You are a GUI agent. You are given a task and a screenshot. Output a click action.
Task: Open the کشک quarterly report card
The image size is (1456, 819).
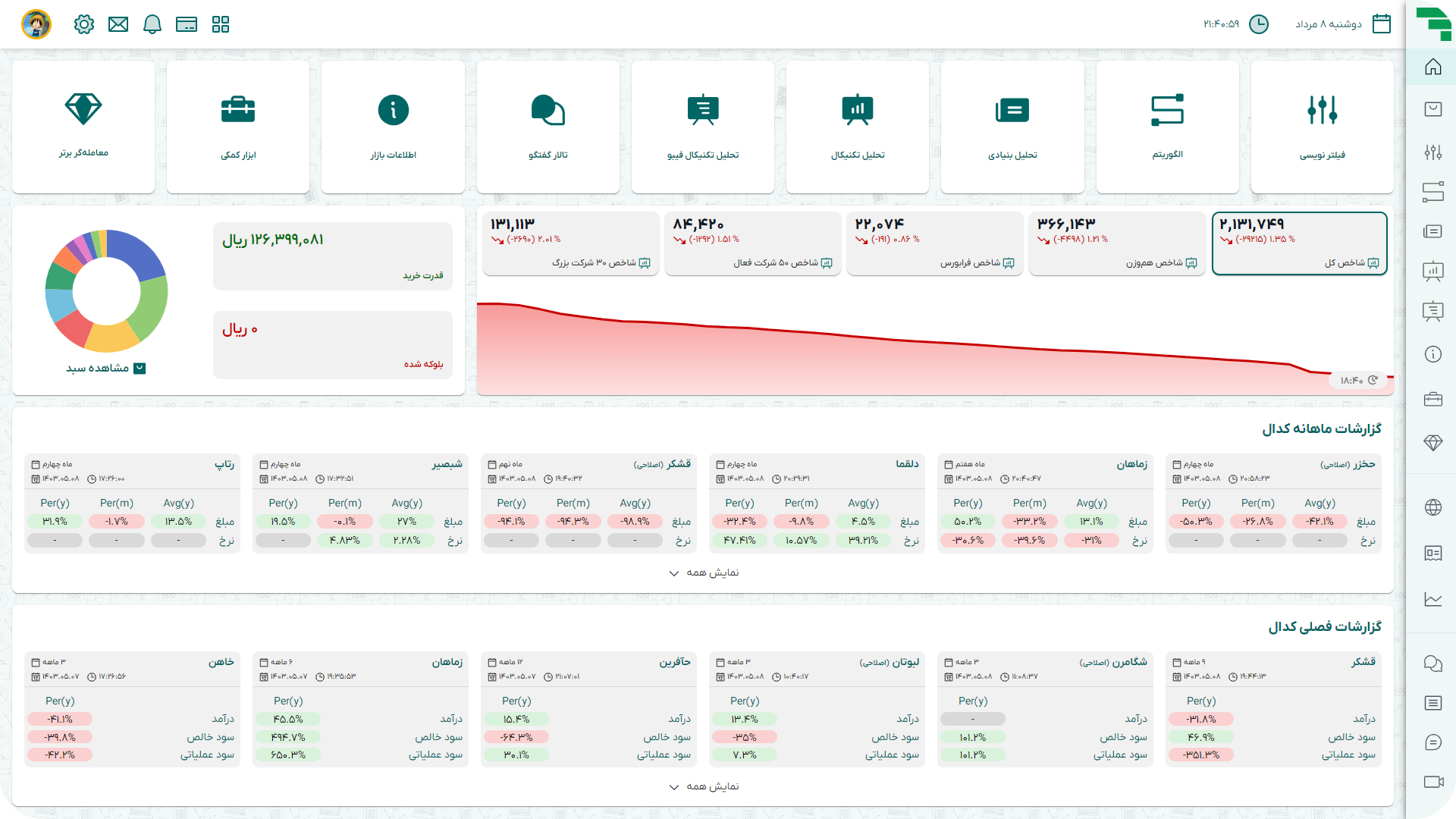(1273, 709)
